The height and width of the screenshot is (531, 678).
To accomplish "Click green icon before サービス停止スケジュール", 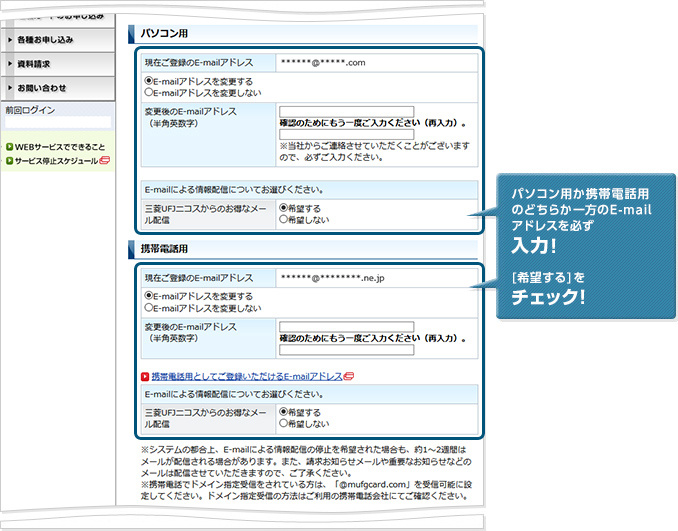I will coord(9,161).
